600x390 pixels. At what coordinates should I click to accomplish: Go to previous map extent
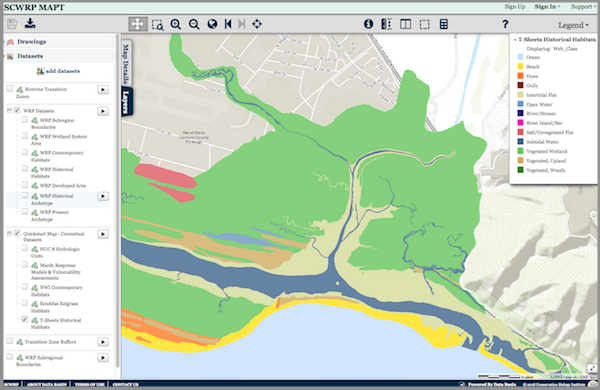(x=228, y=24)
